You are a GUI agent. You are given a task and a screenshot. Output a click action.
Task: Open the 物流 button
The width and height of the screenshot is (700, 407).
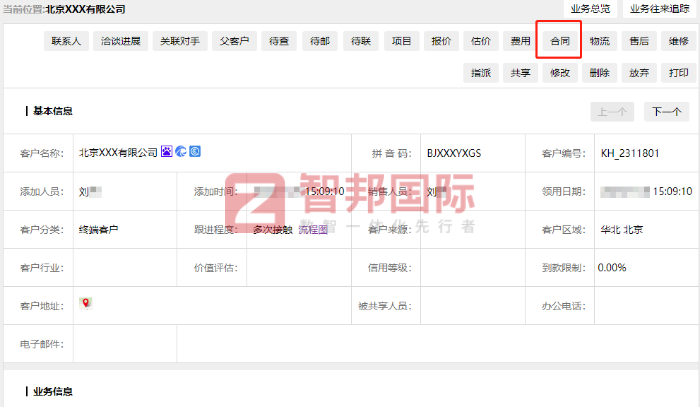click(x=600, y=41)
